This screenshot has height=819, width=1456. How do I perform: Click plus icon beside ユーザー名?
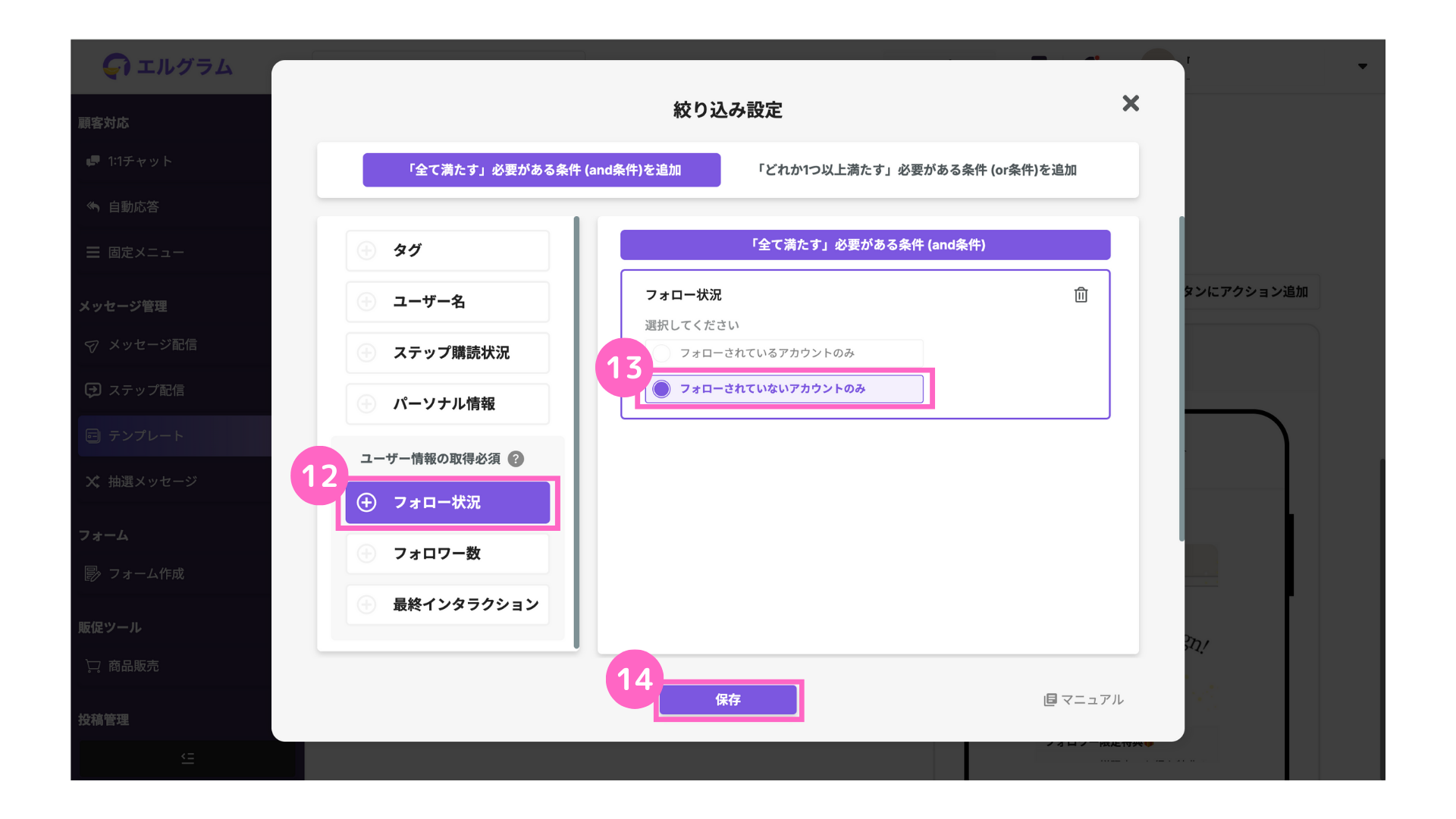click(367, 302)
